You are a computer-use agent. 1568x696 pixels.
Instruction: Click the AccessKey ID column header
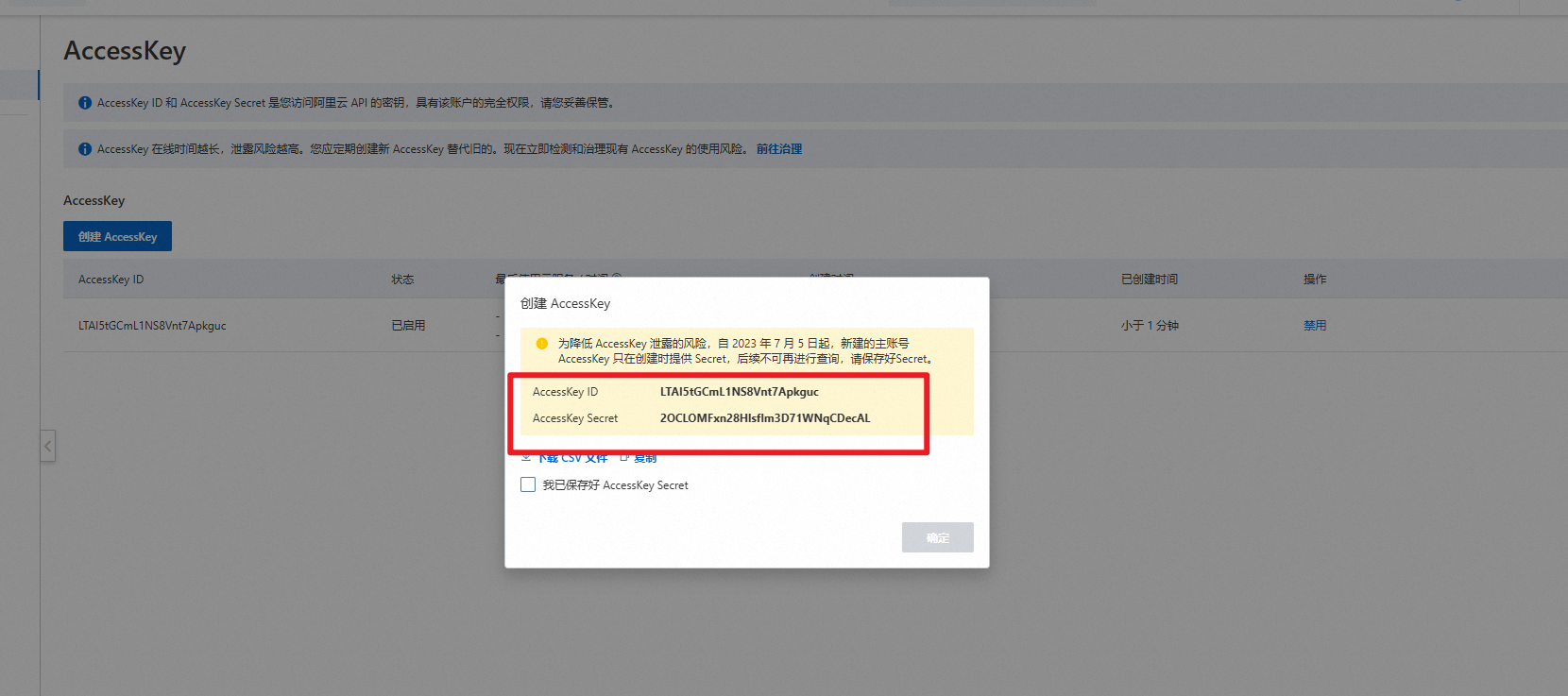pyautogui.click(x=111, y=280)
